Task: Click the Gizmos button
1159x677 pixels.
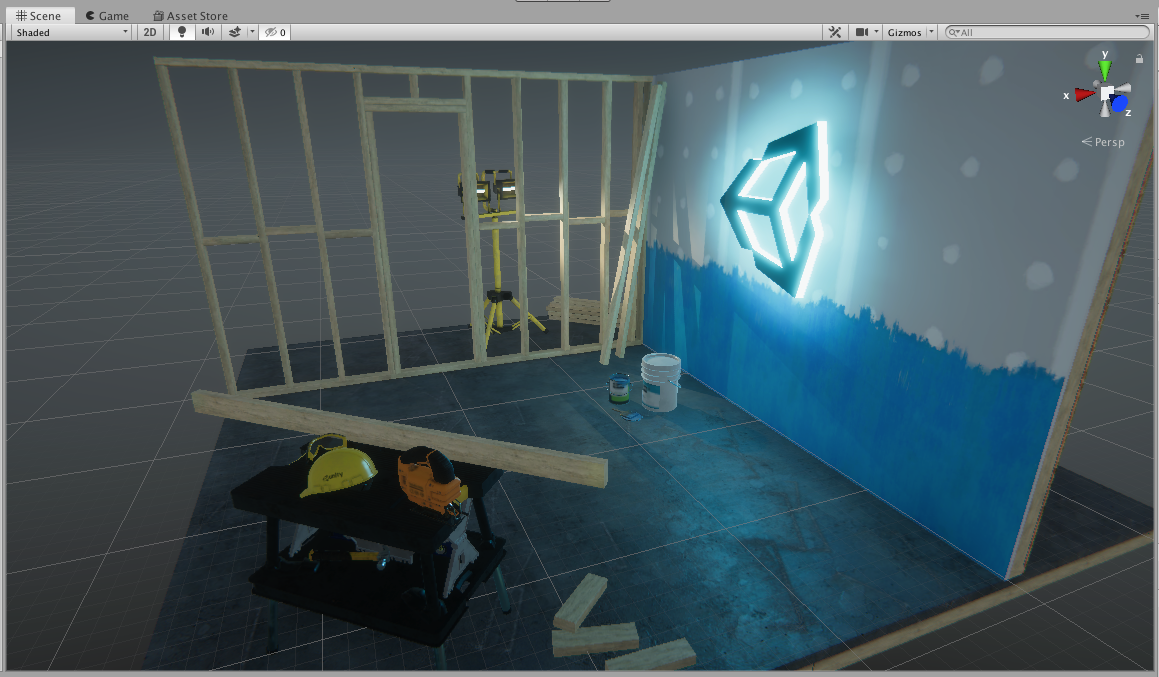Action: [905, 31]
